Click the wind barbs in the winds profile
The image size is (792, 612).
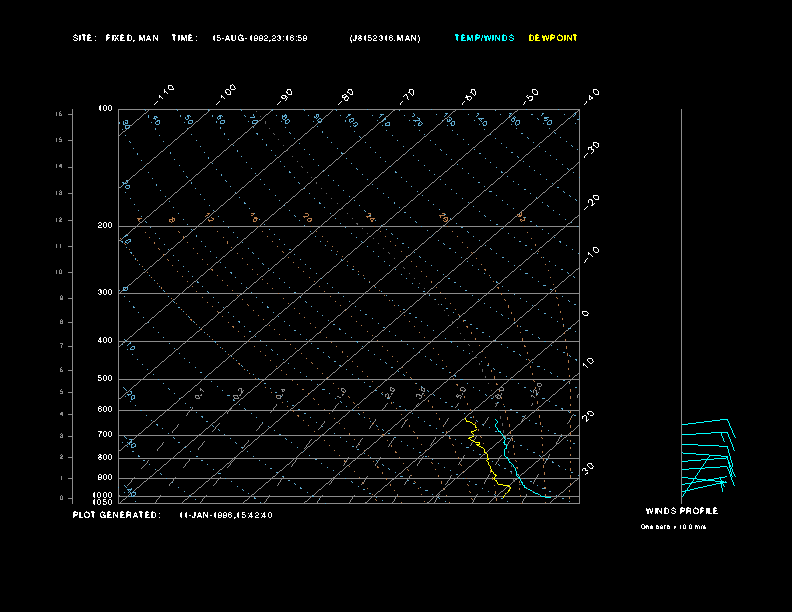pos(708,455)
